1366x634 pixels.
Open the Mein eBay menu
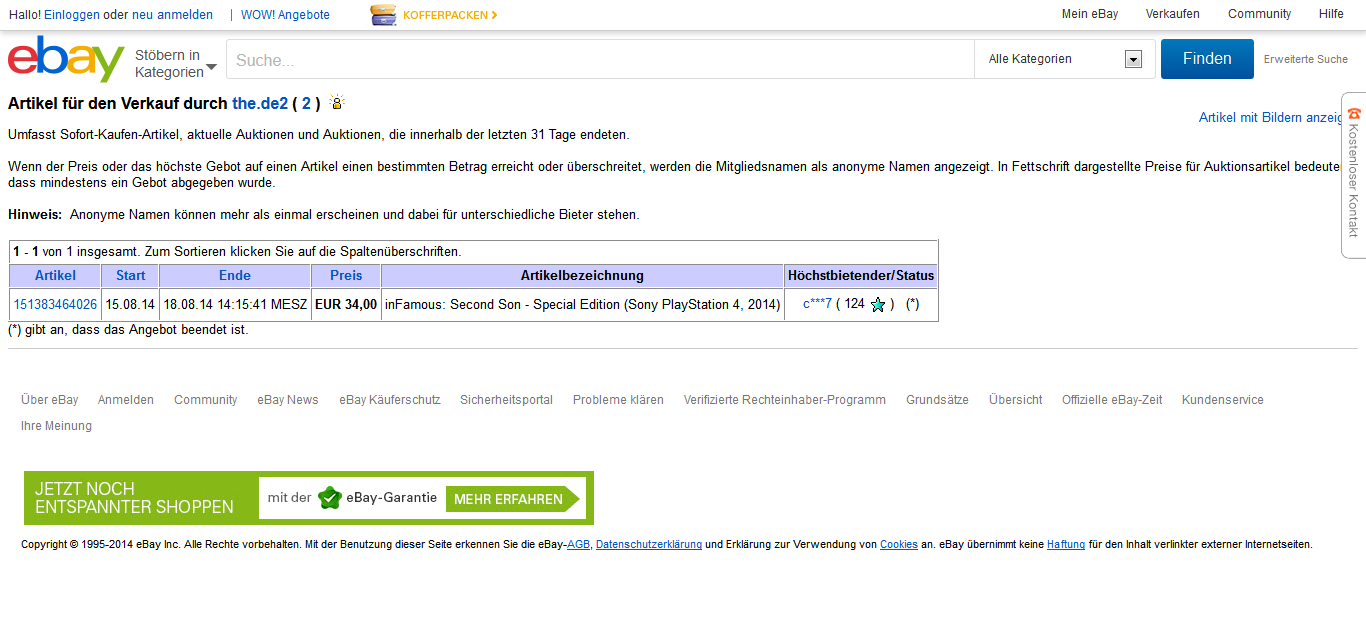pyautogui.click(x=1090, y=14)
